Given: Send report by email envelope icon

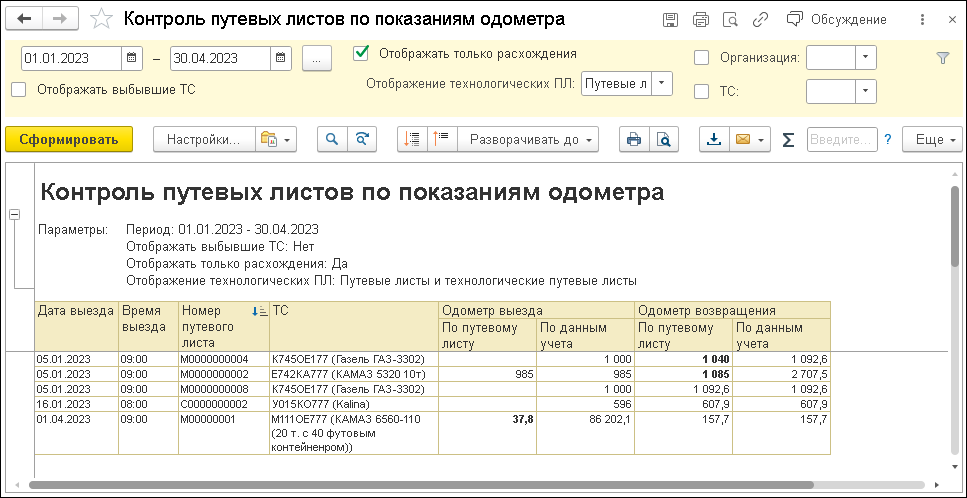Looking at the screenshot, I should click(x=743, y=139).
